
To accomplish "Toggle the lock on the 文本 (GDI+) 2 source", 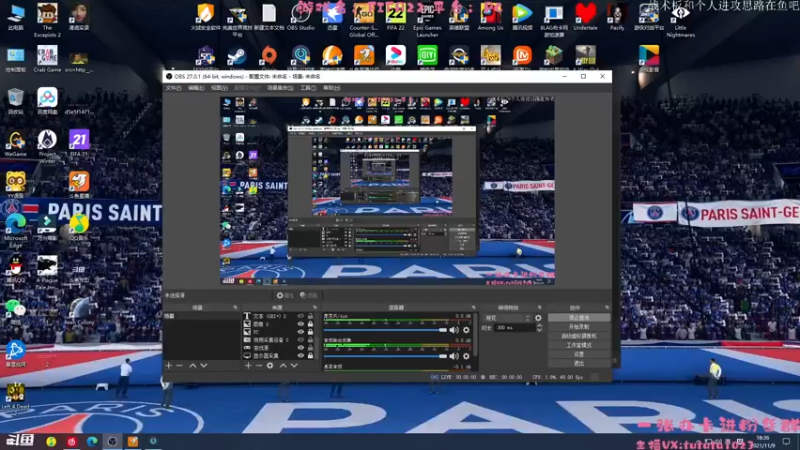I will (310, 316).
